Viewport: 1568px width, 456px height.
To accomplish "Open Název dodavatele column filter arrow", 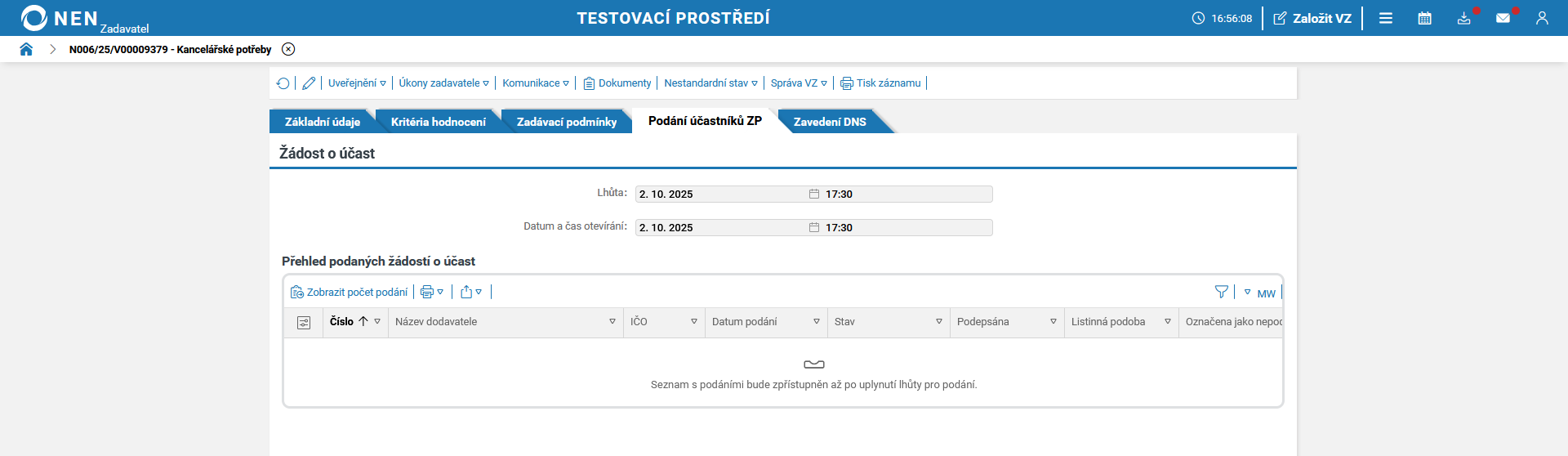I will coord(612,322).
